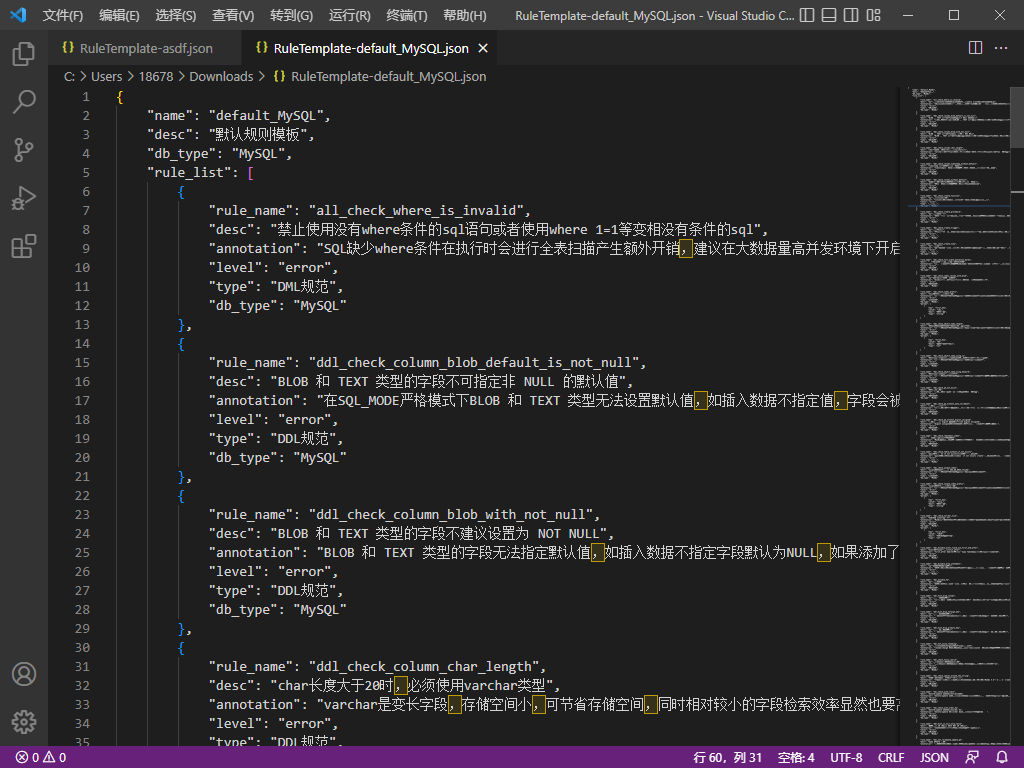Click the JSON language mode selector
This screenshot has height=768, width=1024.
(x=934, y=757)
